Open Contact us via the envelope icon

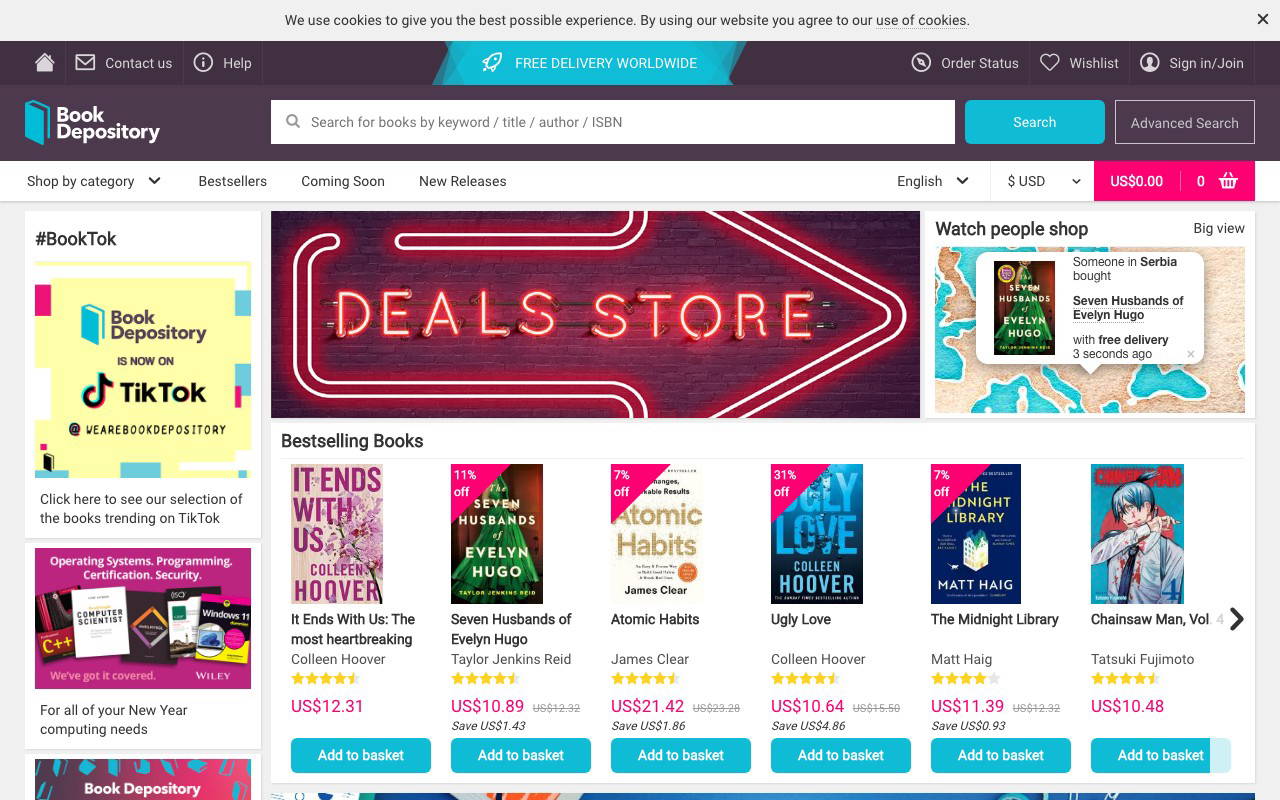[84, 62]
